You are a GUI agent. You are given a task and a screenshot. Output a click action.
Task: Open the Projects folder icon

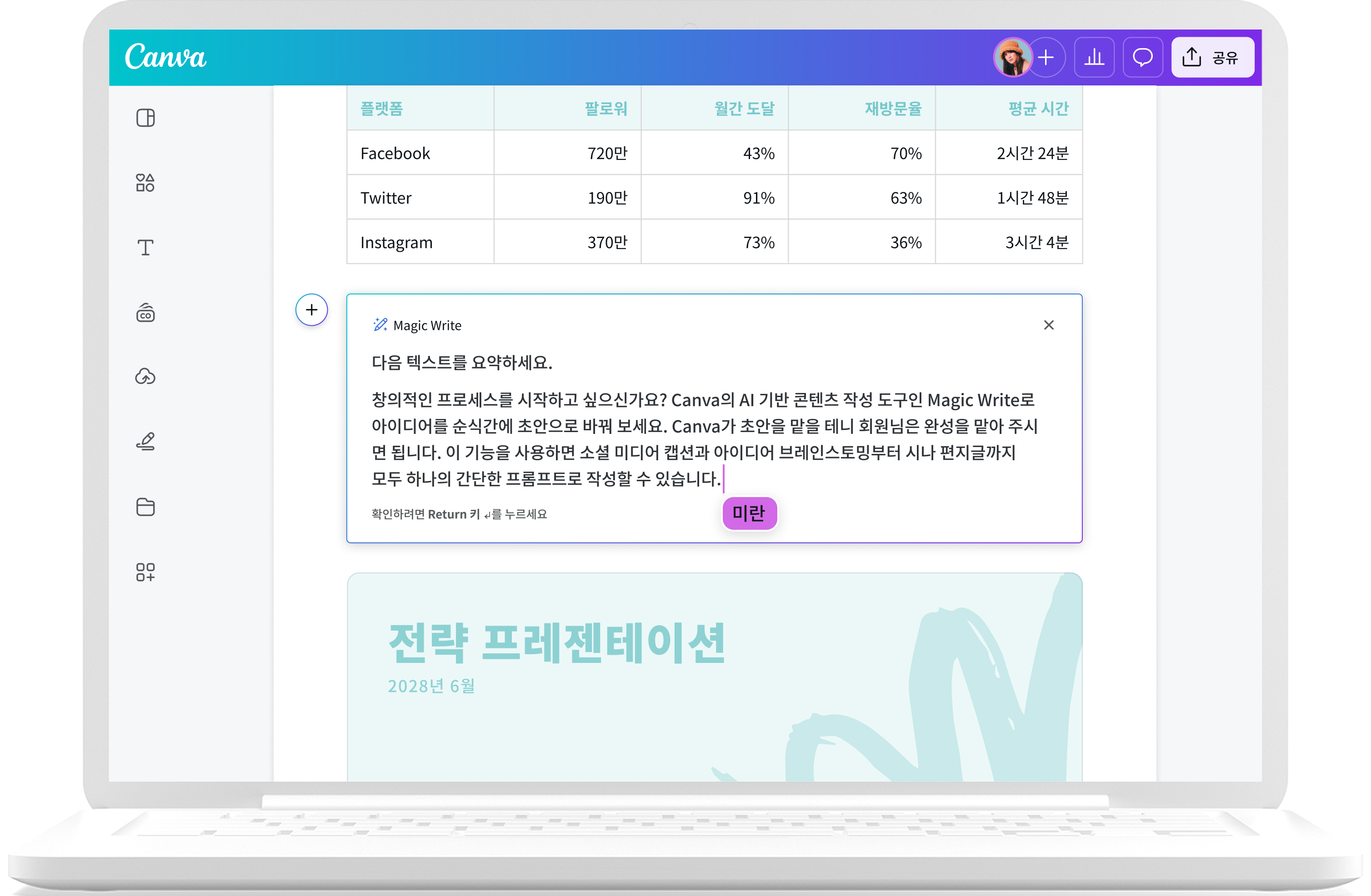pyautogui.click(x=145, y=507)
